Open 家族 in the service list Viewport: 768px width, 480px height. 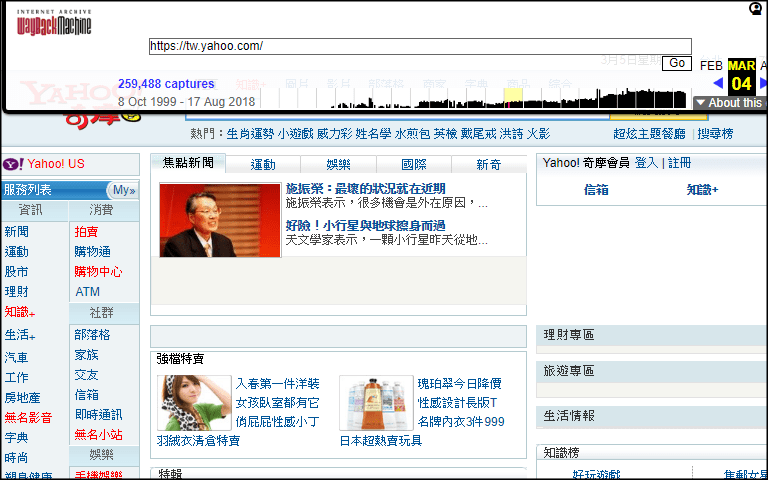coord(86,355)
